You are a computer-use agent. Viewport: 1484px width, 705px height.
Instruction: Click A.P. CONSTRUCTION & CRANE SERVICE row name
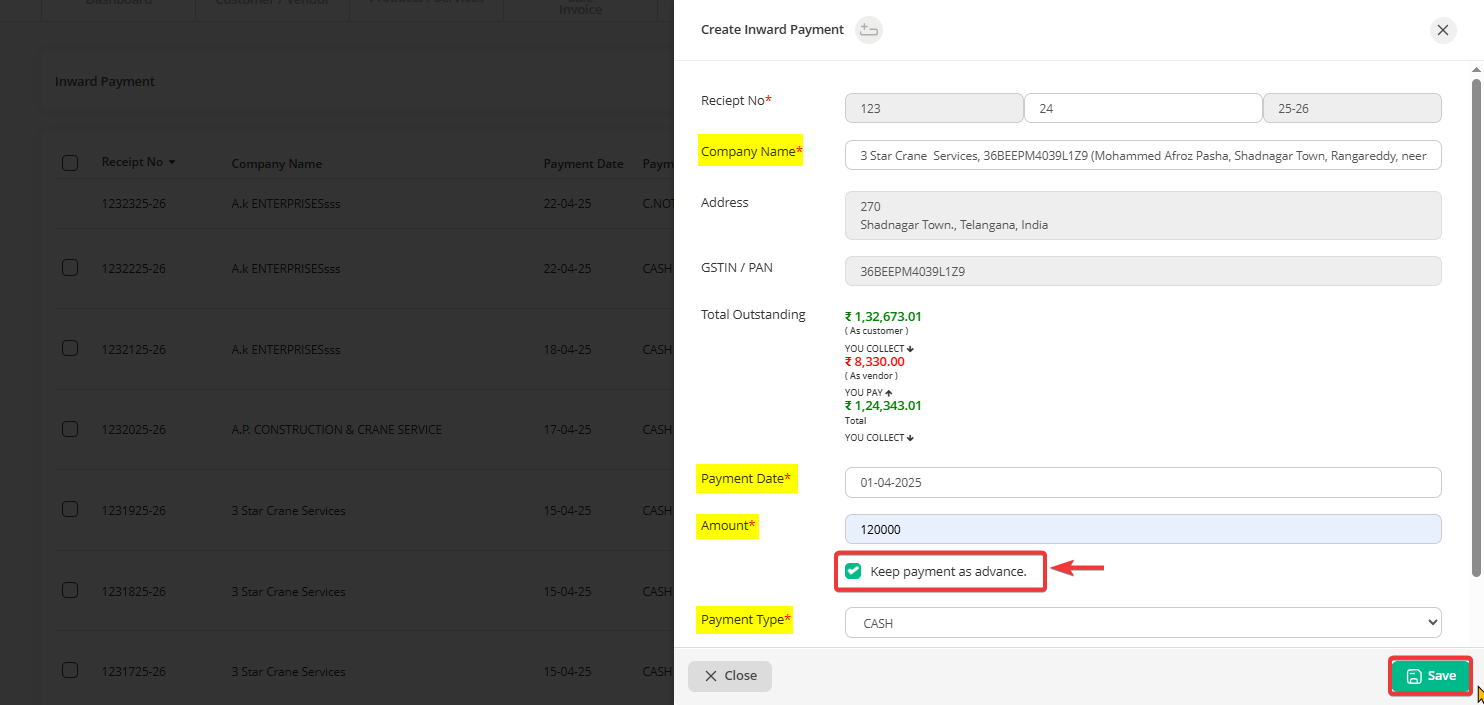click(337, 430)
